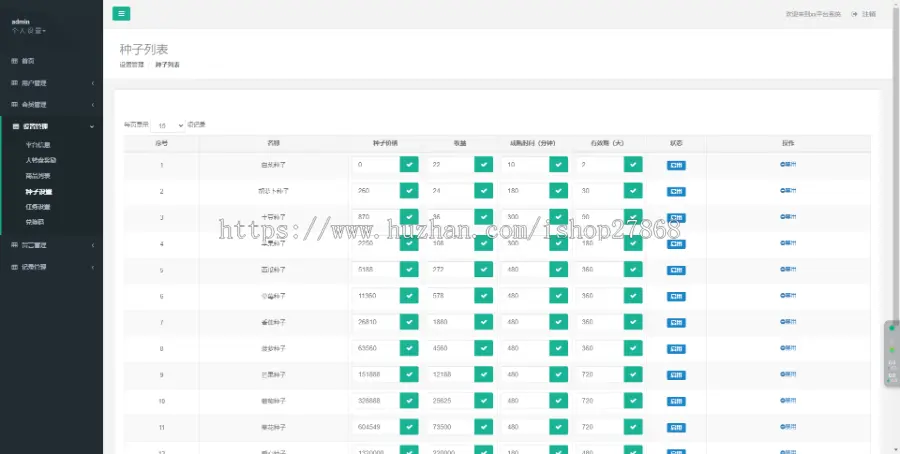900x454 pixels.
Task: Click checkmark next to yield 4560 in row 8
Action: click(x=484, y=348)
